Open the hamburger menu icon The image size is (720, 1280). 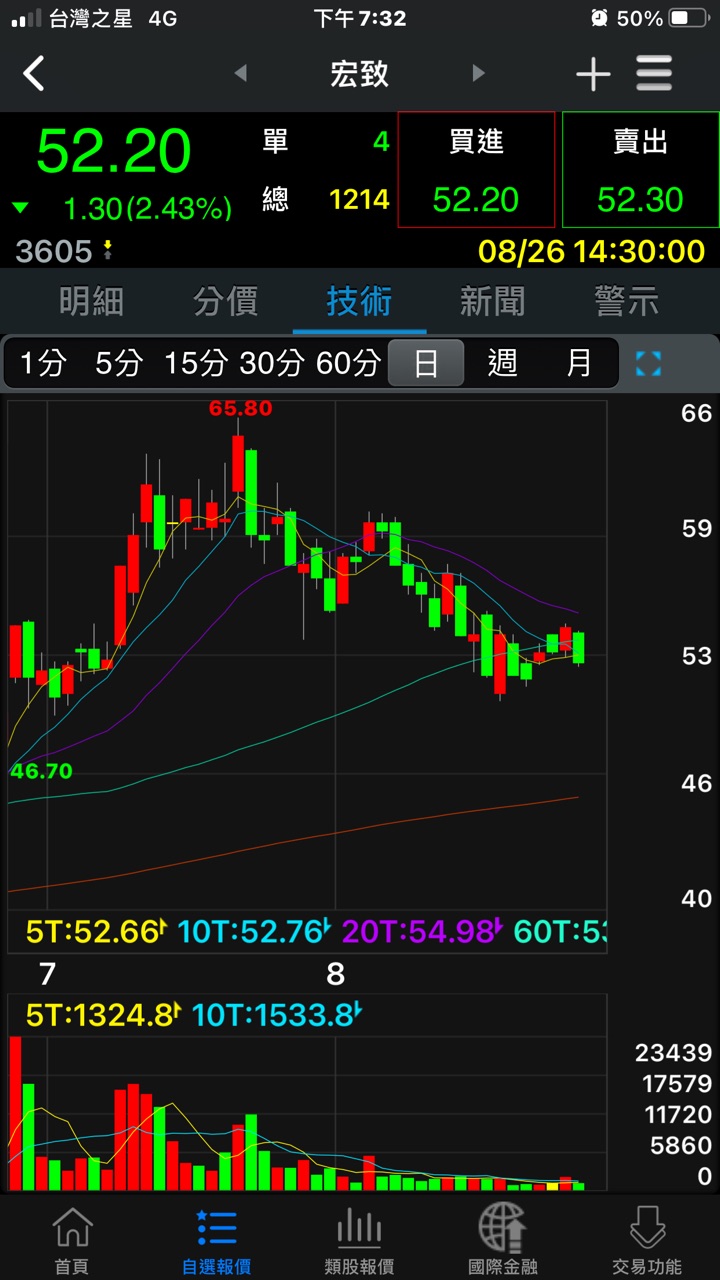click(654, 74)
